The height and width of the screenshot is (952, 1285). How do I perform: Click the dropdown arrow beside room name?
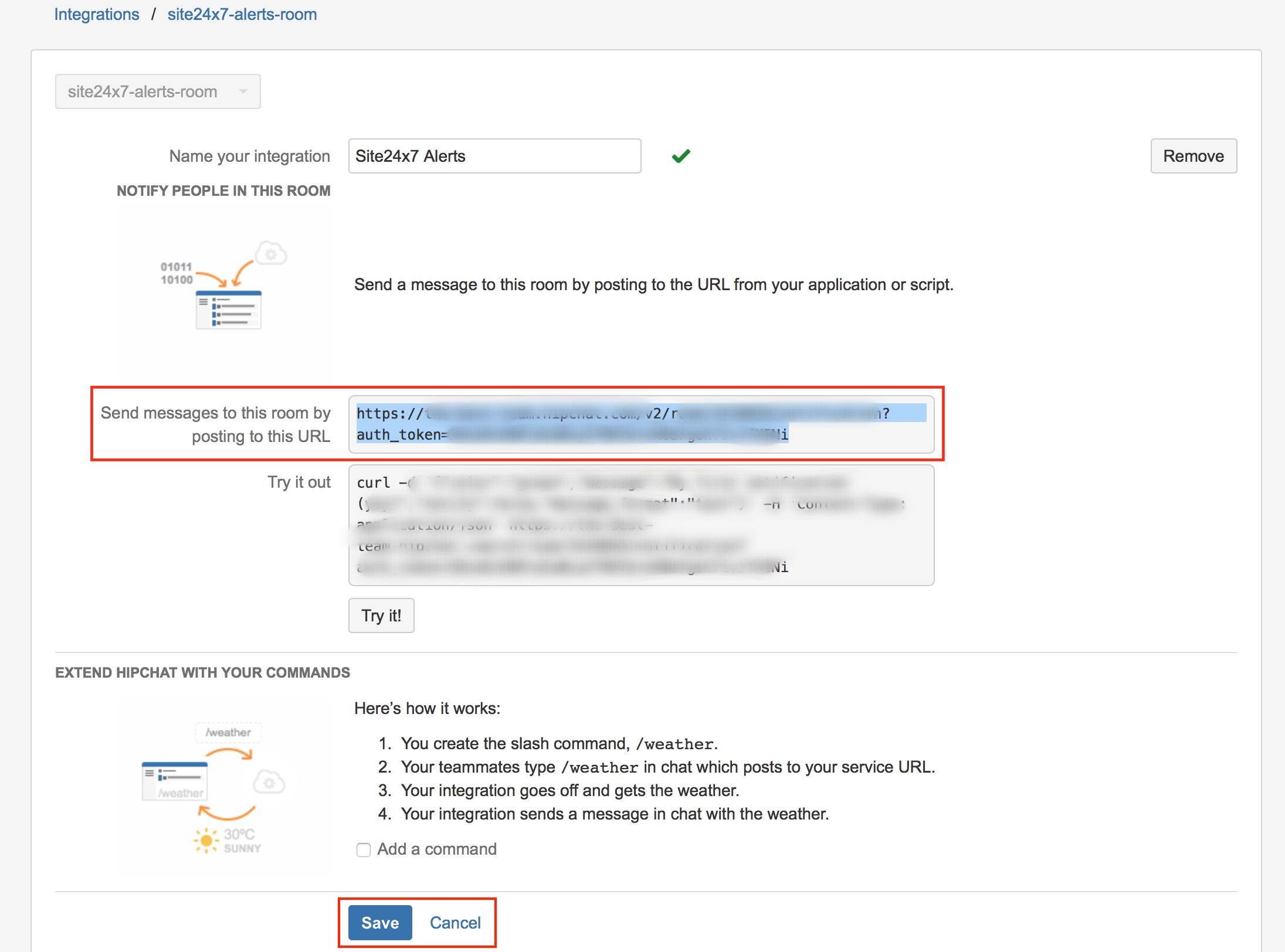[243, 91]
